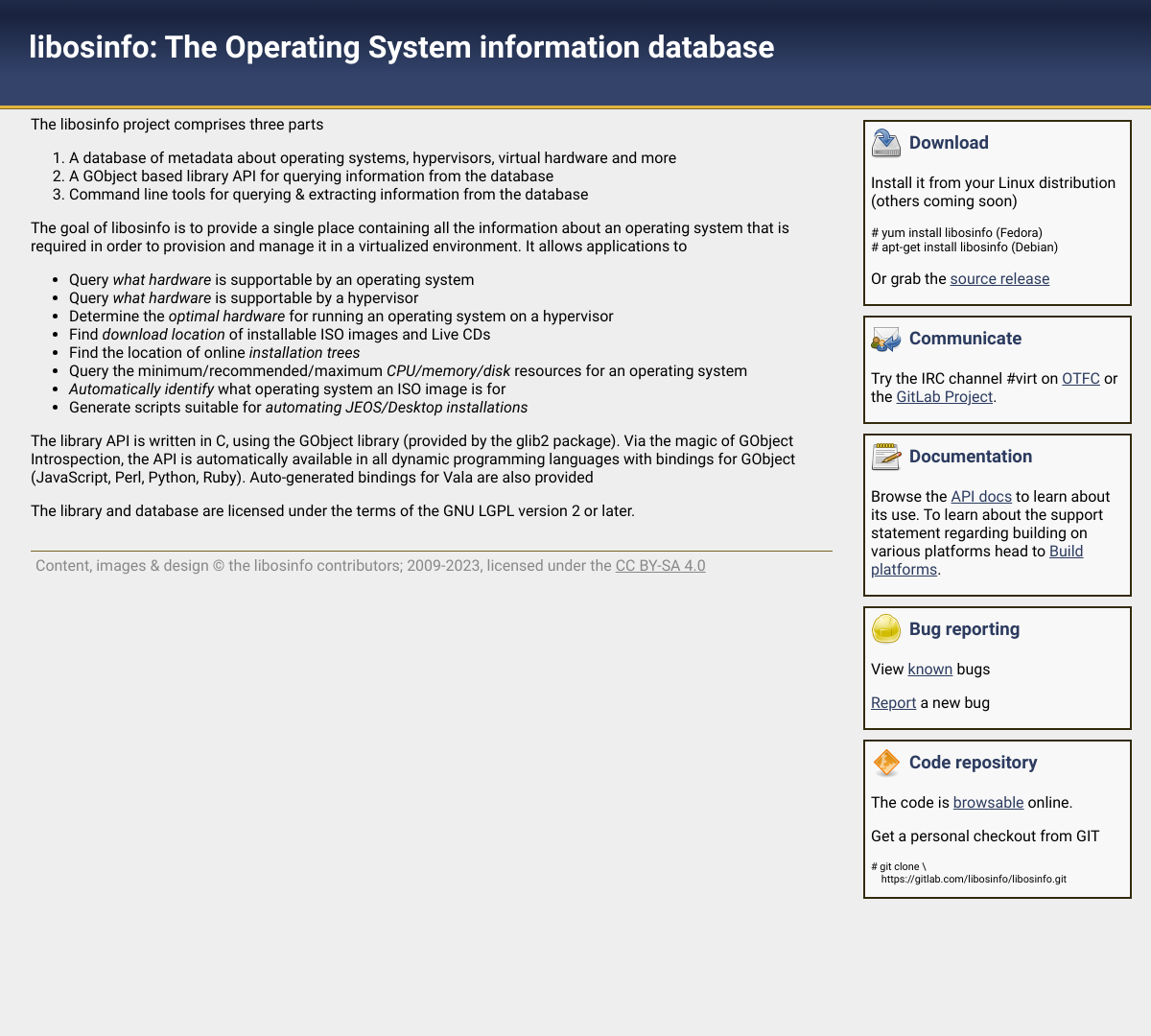Viewport: 1151px width, 1036px height.
Task: Open the GitLab Project link
Action: [945, 397]
